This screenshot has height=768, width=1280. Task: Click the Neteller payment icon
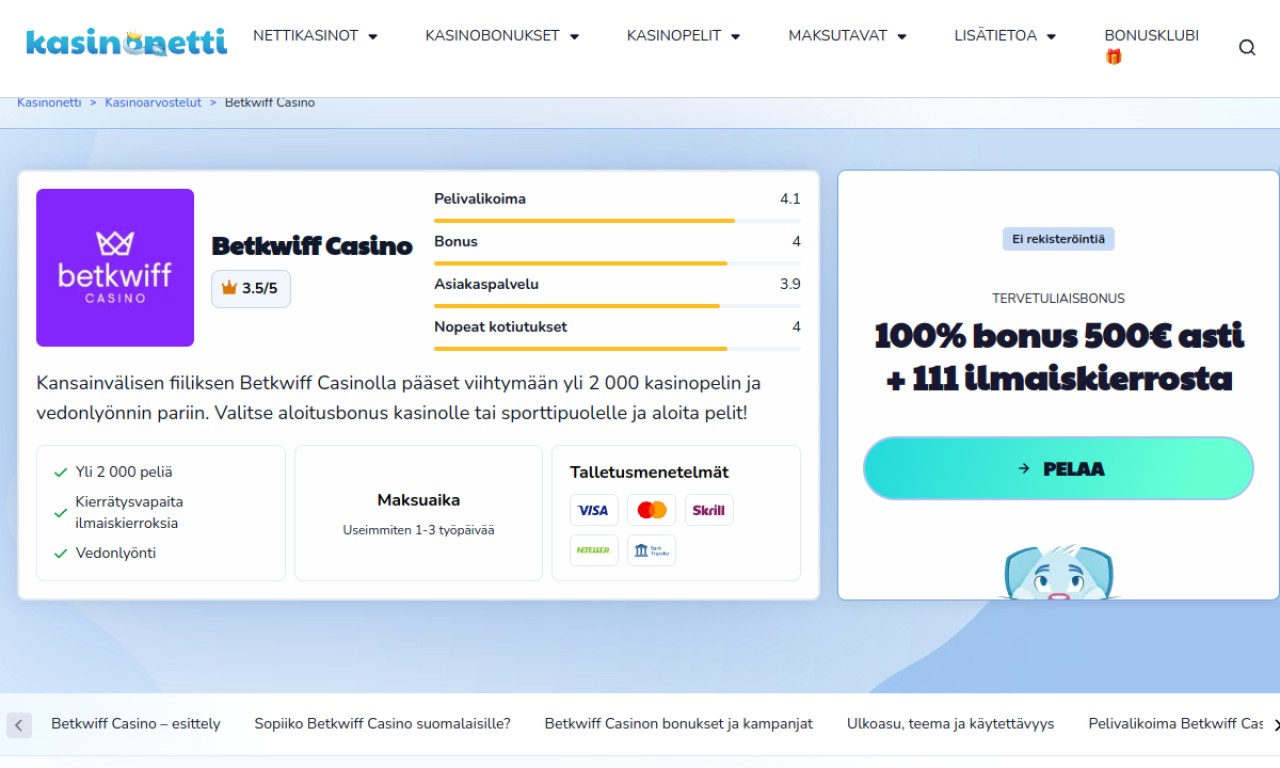[594, 550]
